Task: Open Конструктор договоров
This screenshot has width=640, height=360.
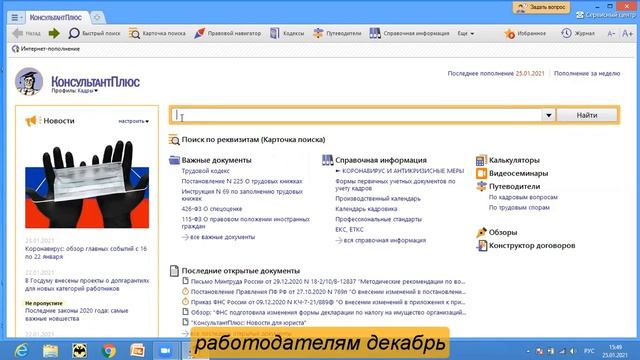Action: (532, 246)
